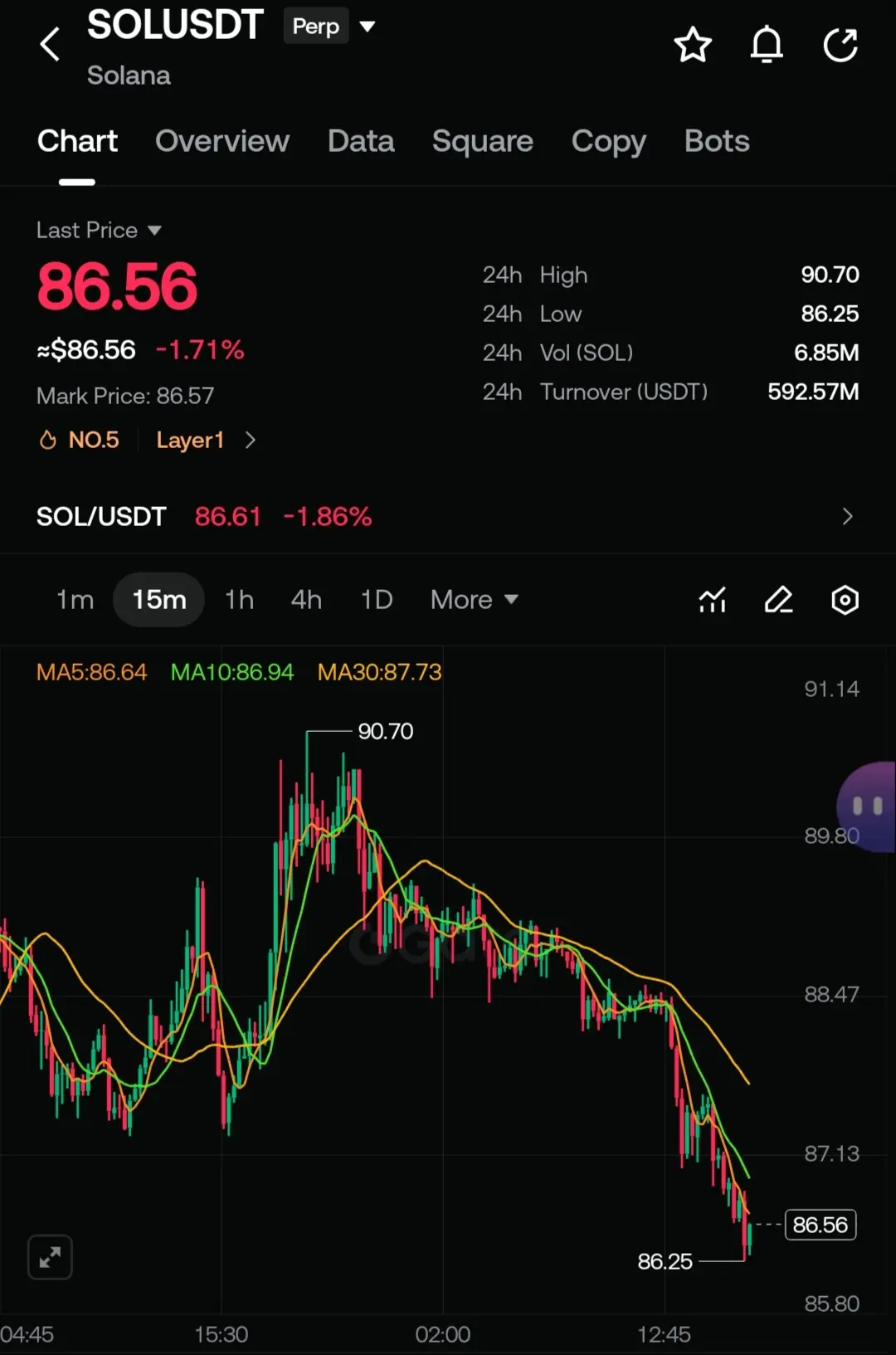Tap the share icon at top right
896x1355 pixels.
840,45
